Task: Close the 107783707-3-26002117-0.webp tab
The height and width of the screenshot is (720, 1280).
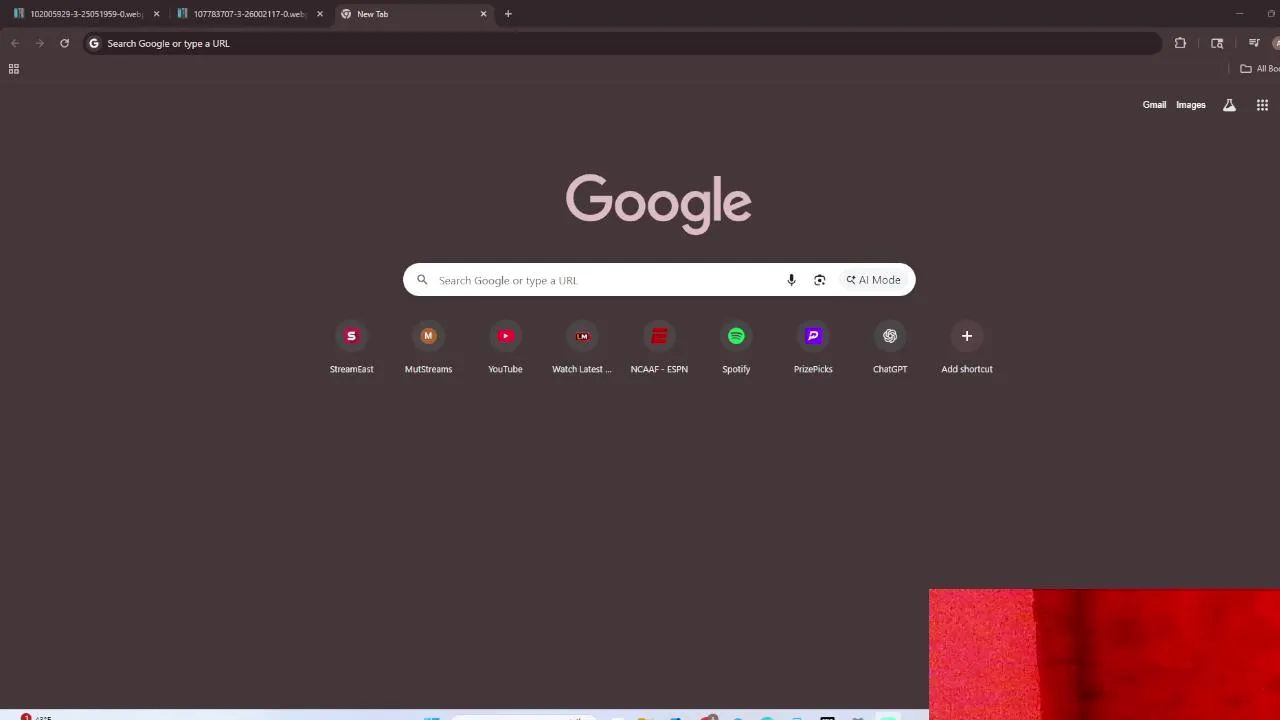Action: click(x=320, y=14)
